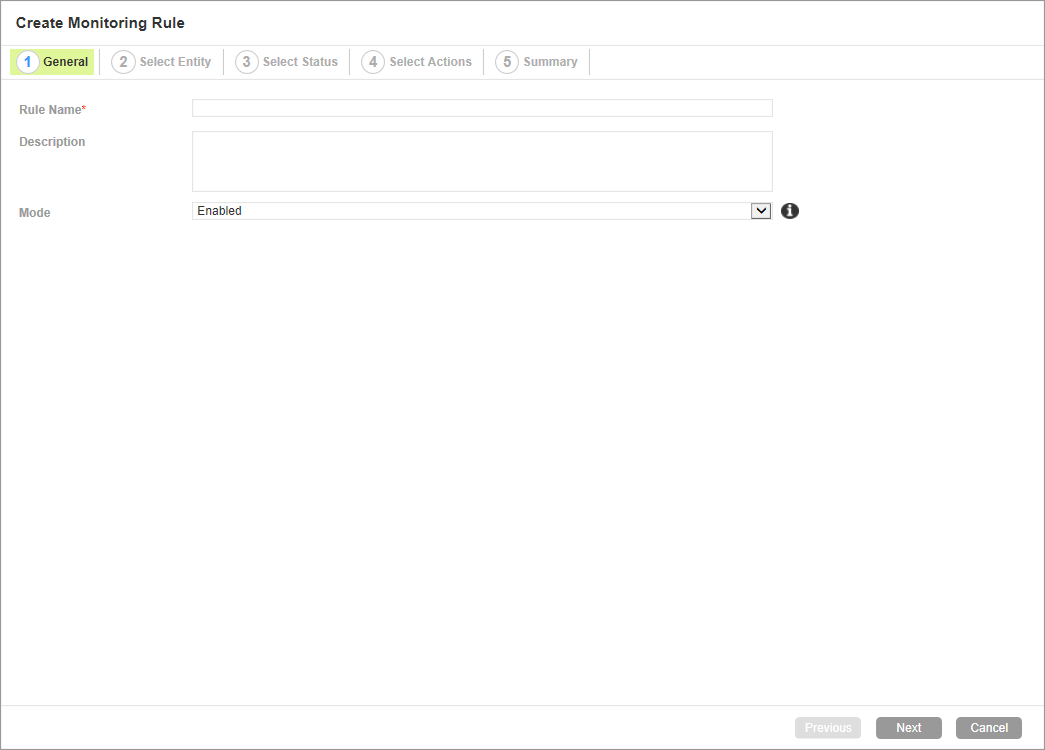Cancel the monitoring rule creation
This screenshot has width=1045, height=750.
[x=989, y=728]
